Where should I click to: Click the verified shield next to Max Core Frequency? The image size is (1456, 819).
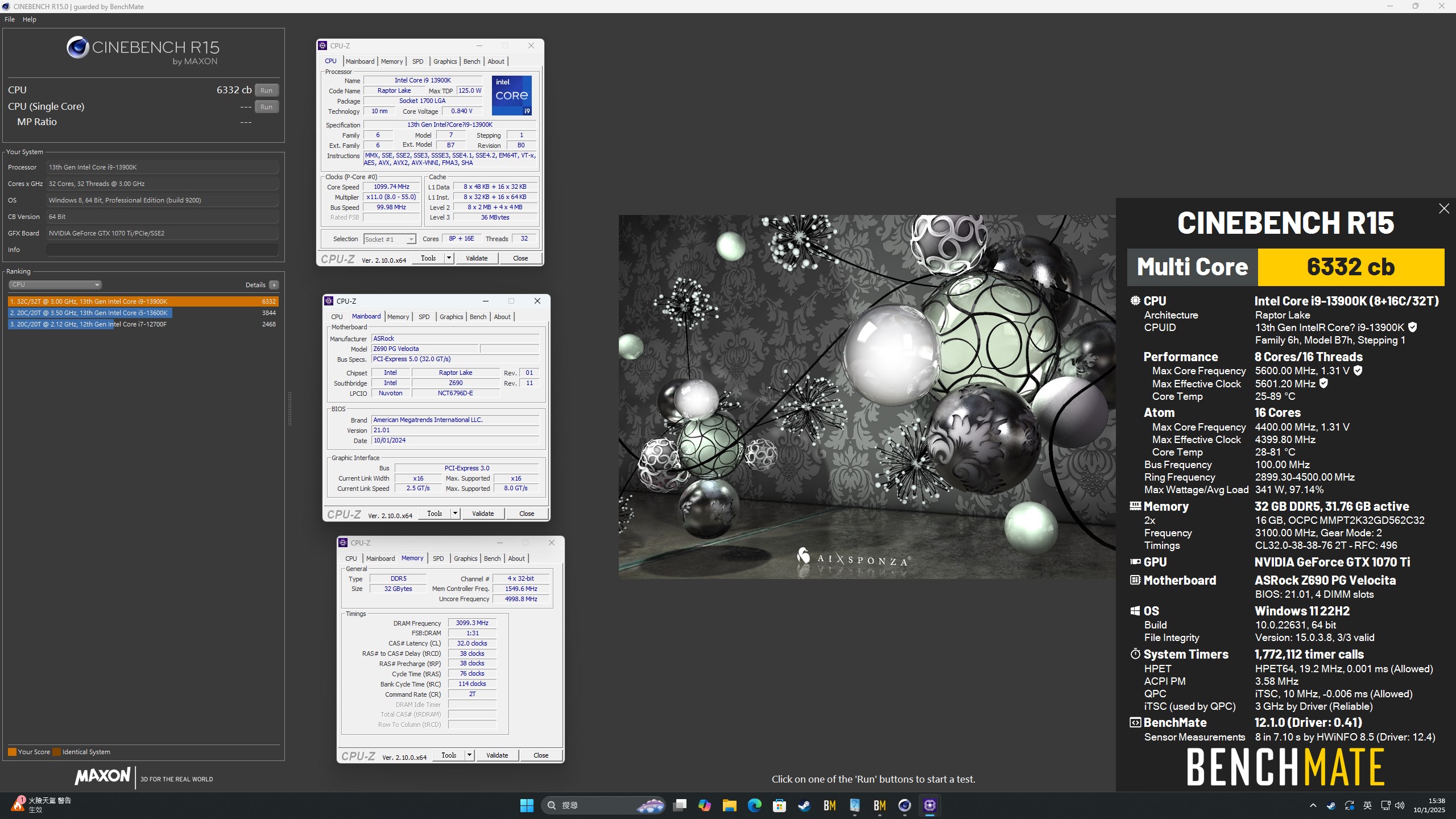[1358, 371]
